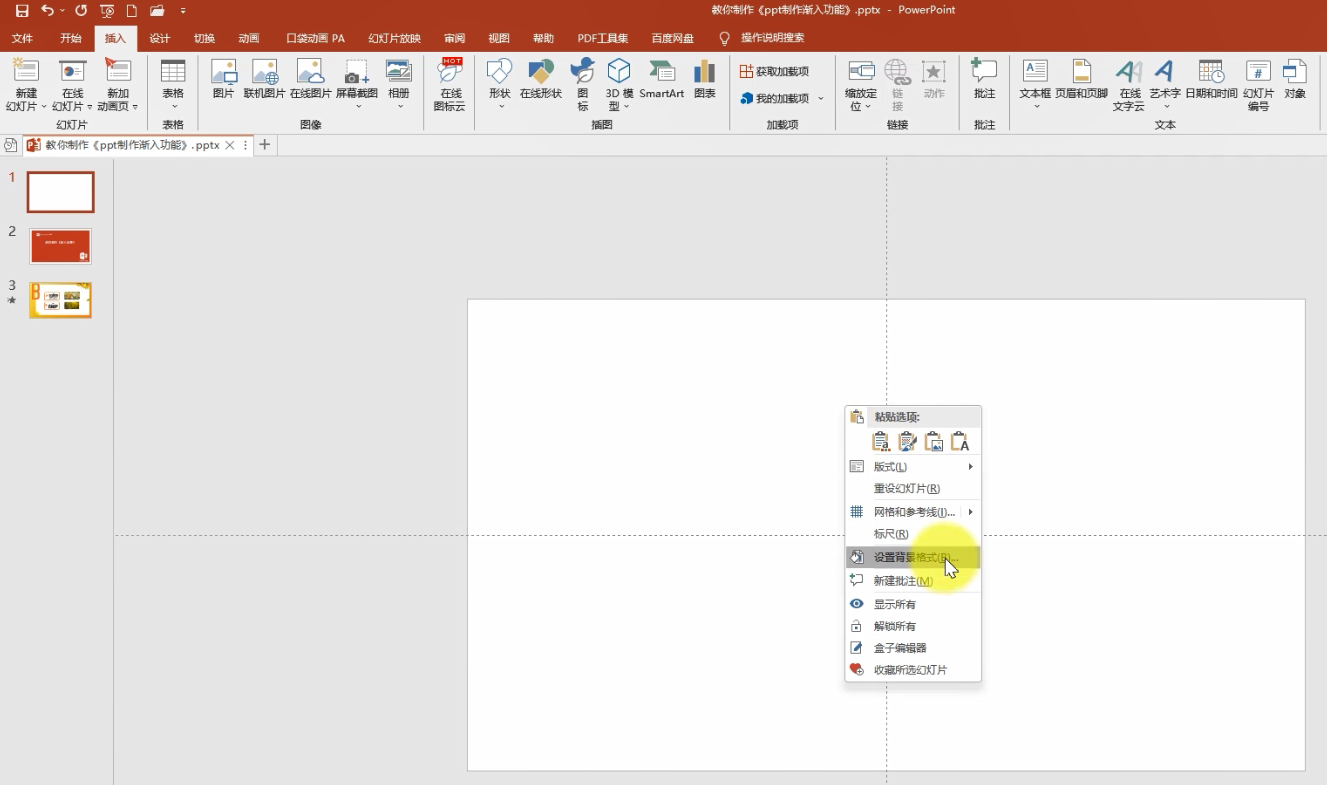Switch to the 幻灯片放映 tab

(x=394, y=39)
